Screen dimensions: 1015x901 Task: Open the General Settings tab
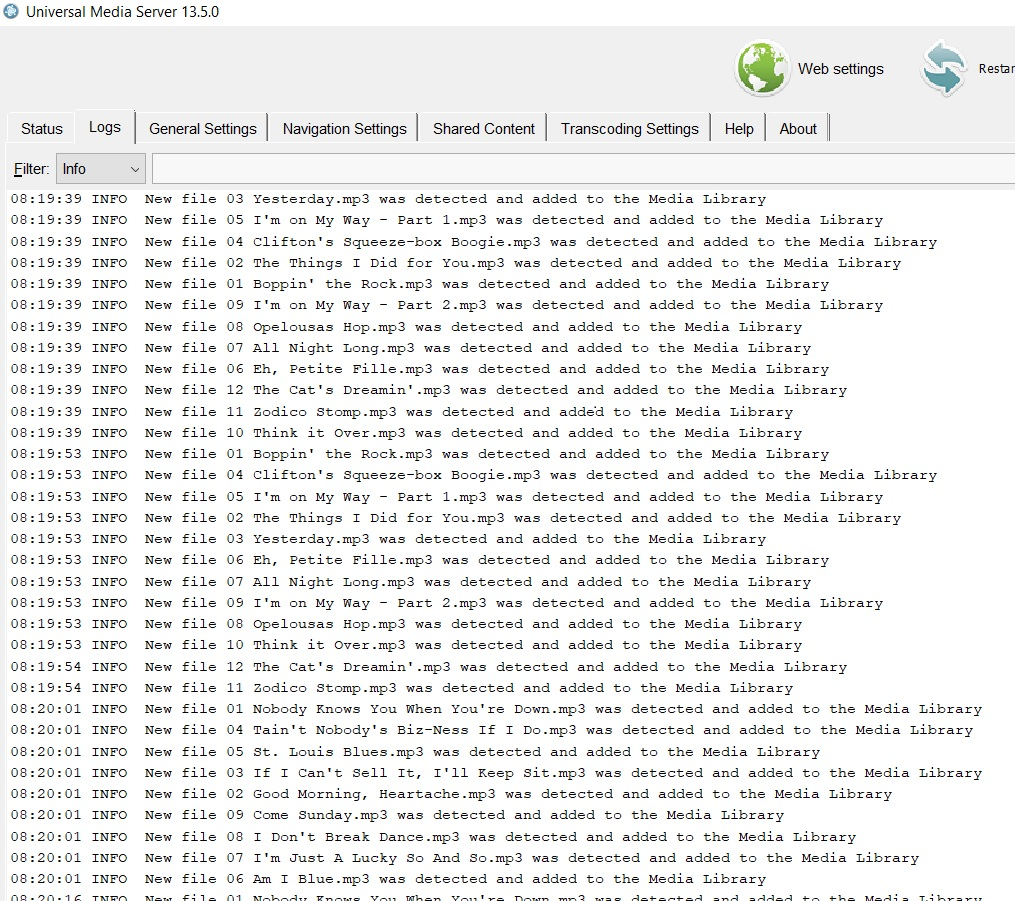[x=202, y=128]
